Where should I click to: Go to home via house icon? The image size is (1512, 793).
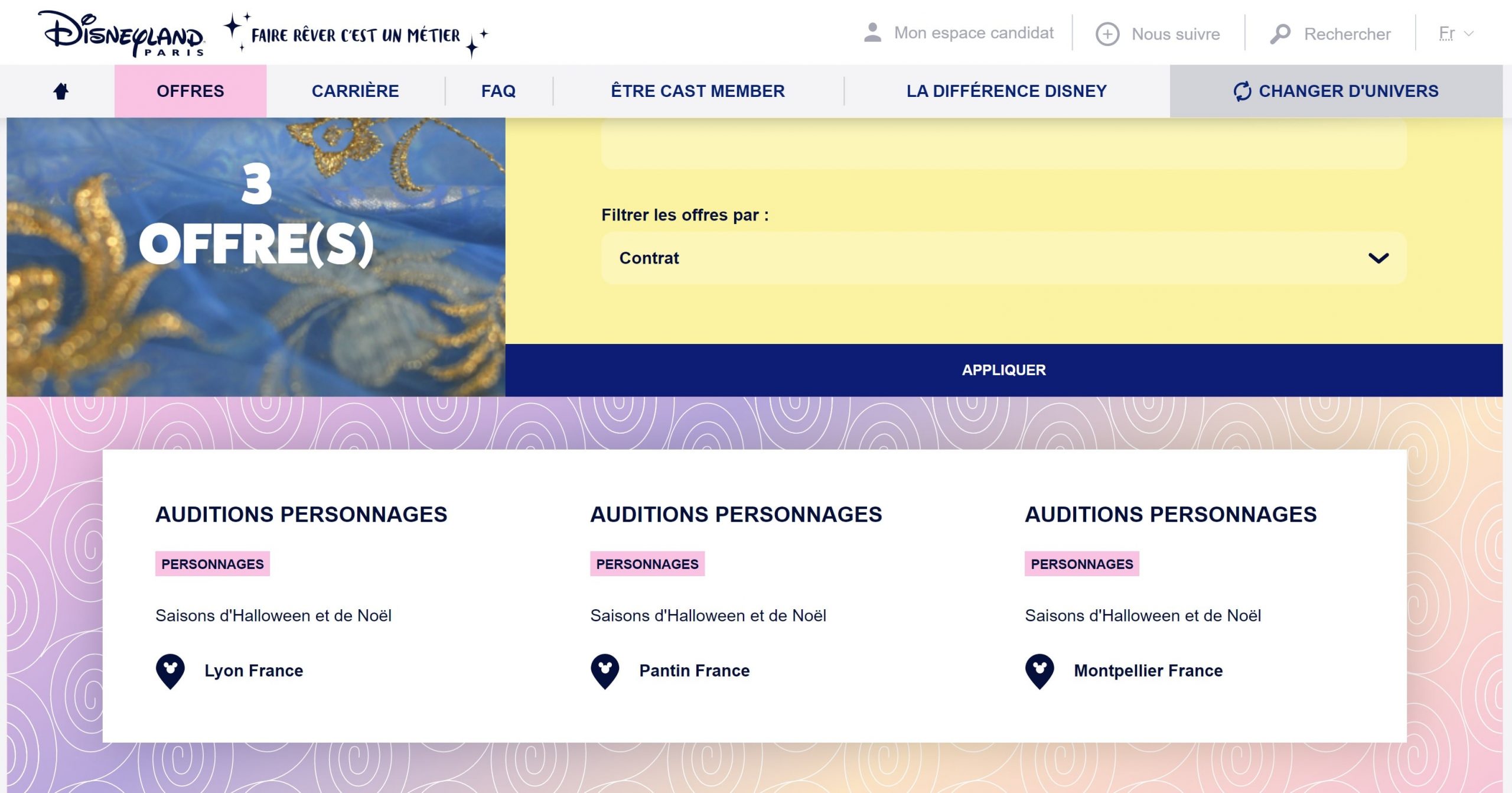pyautogui.click(x=61, y=91)
